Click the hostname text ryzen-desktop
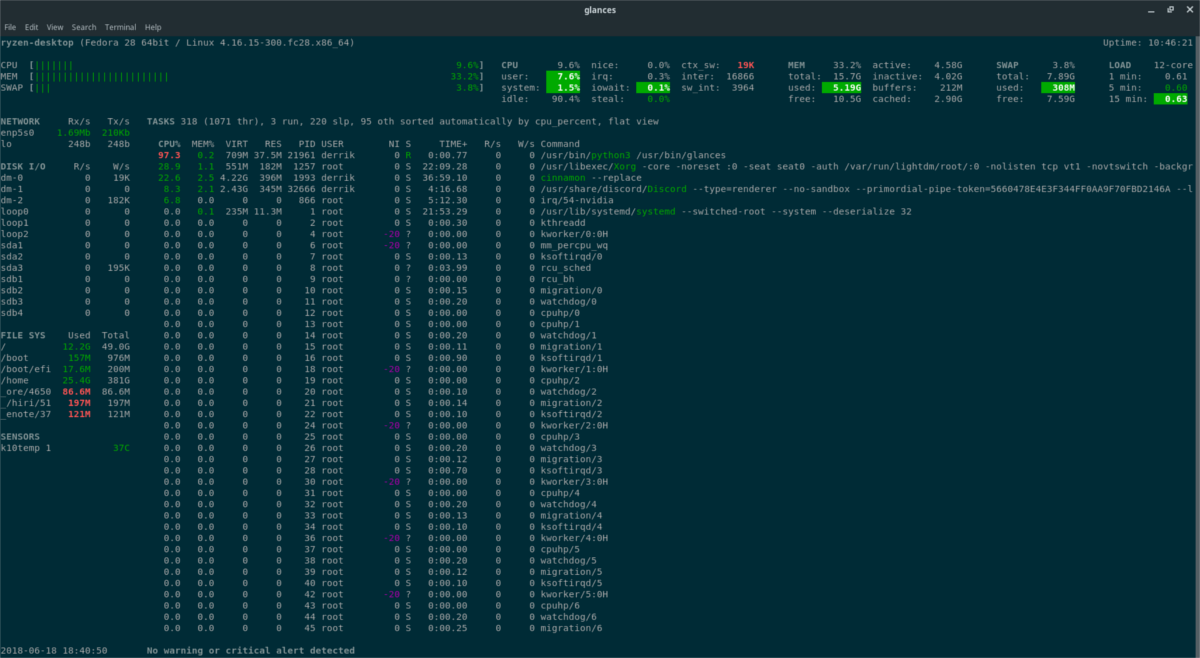 click(37, 43)
